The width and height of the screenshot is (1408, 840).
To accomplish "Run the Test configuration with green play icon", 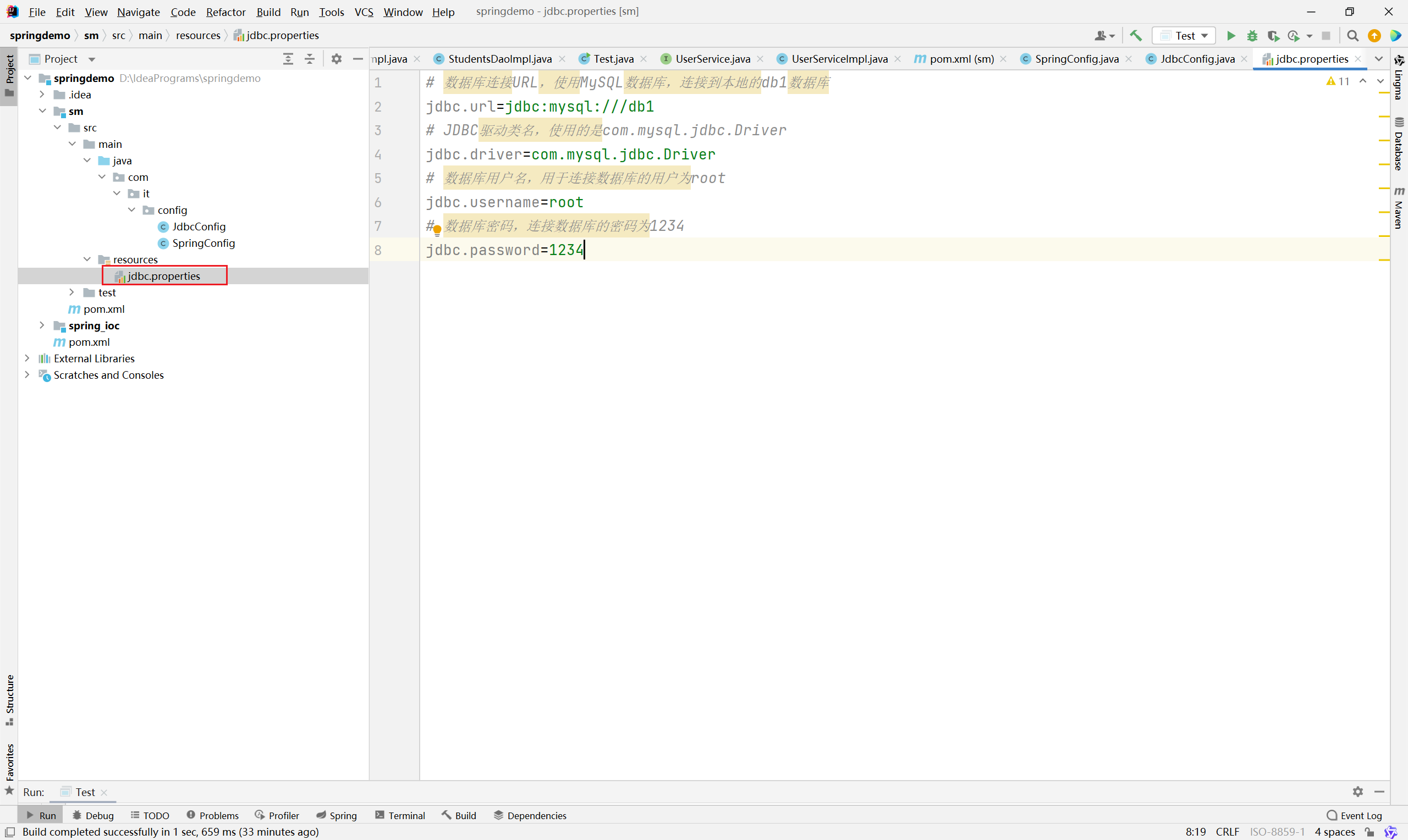I will click(1231, 36).
